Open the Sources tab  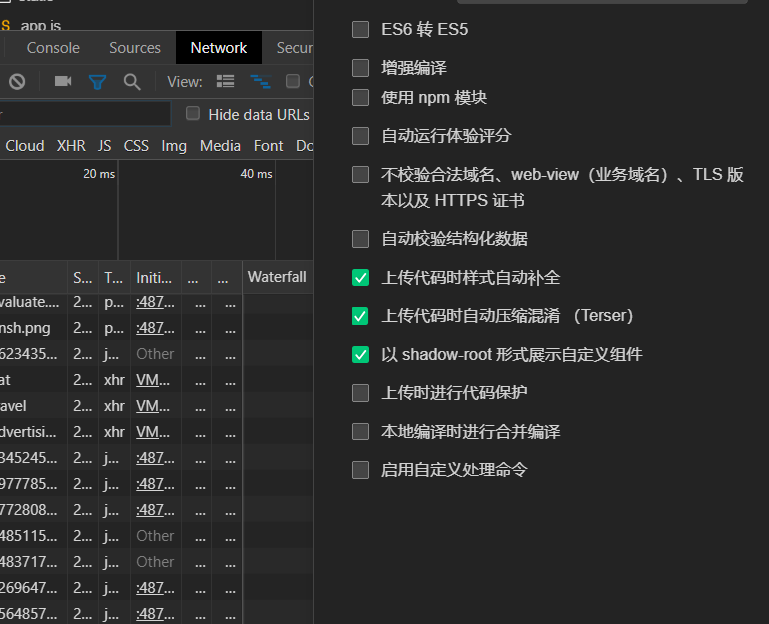point(135,48)
